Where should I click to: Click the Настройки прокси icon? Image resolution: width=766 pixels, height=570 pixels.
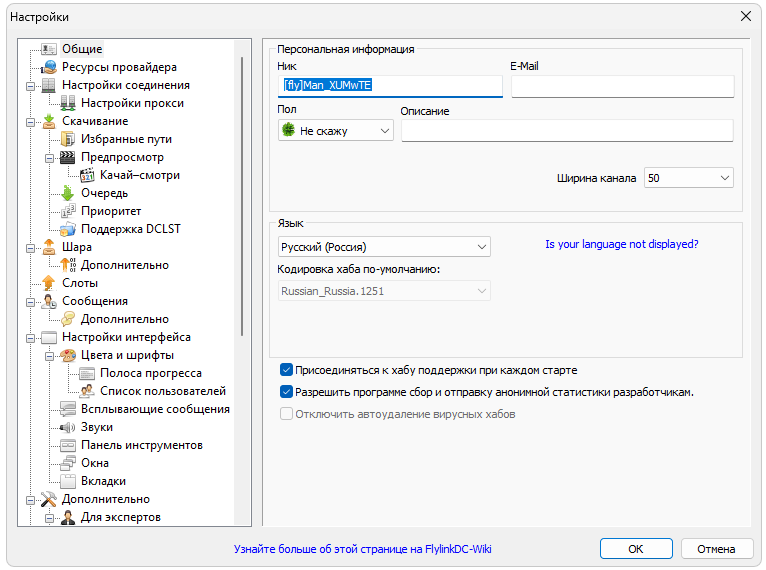tap(68, 103)
